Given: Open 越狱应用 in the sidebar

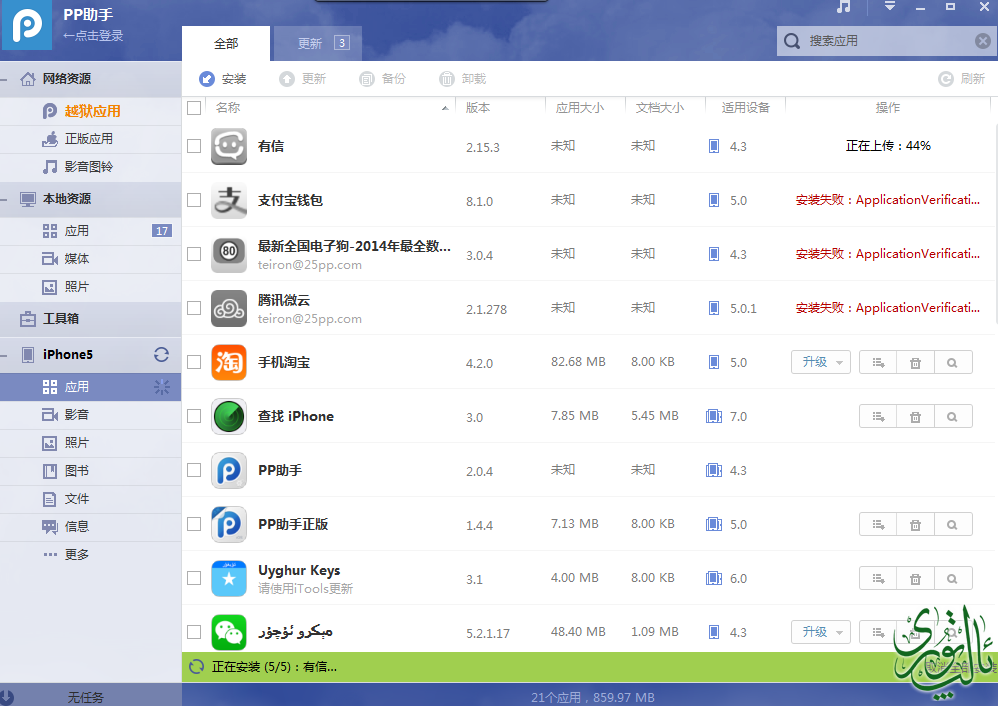Looking at the screenshot, I should (x=90, y=111).
